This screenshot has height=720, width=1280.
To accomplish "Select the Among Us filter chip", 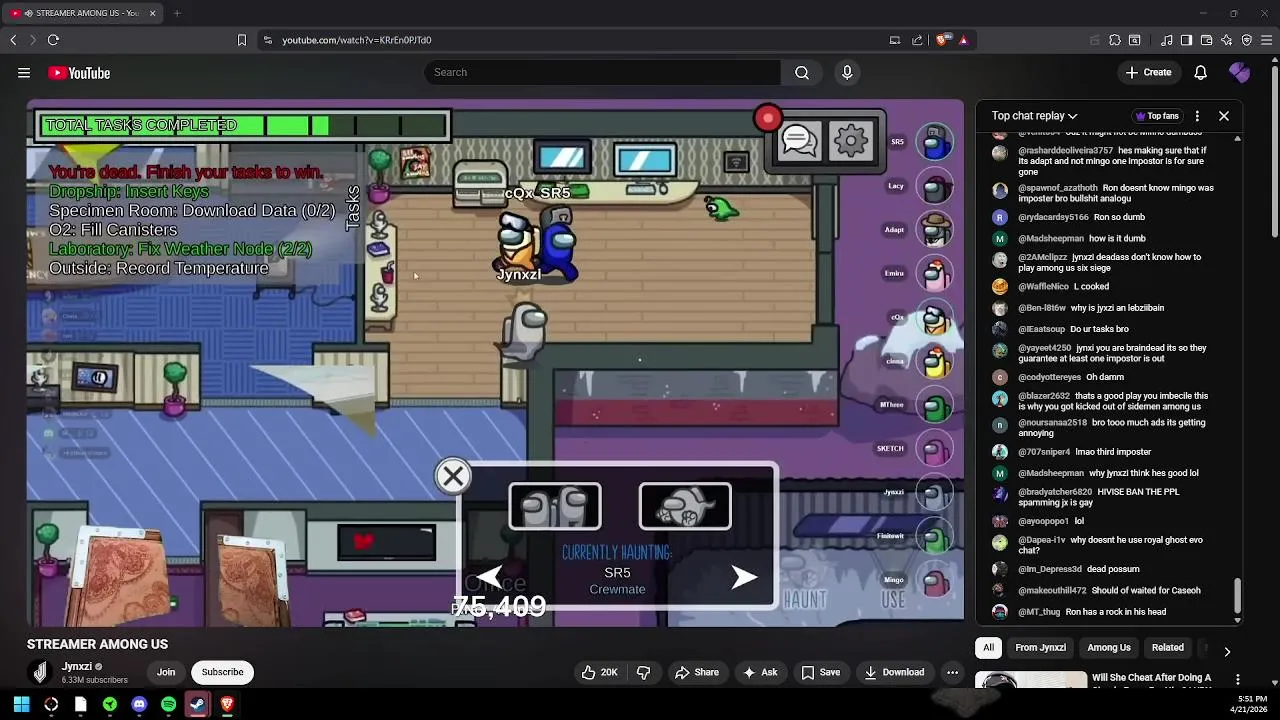I will click(x=1109, y=647).
